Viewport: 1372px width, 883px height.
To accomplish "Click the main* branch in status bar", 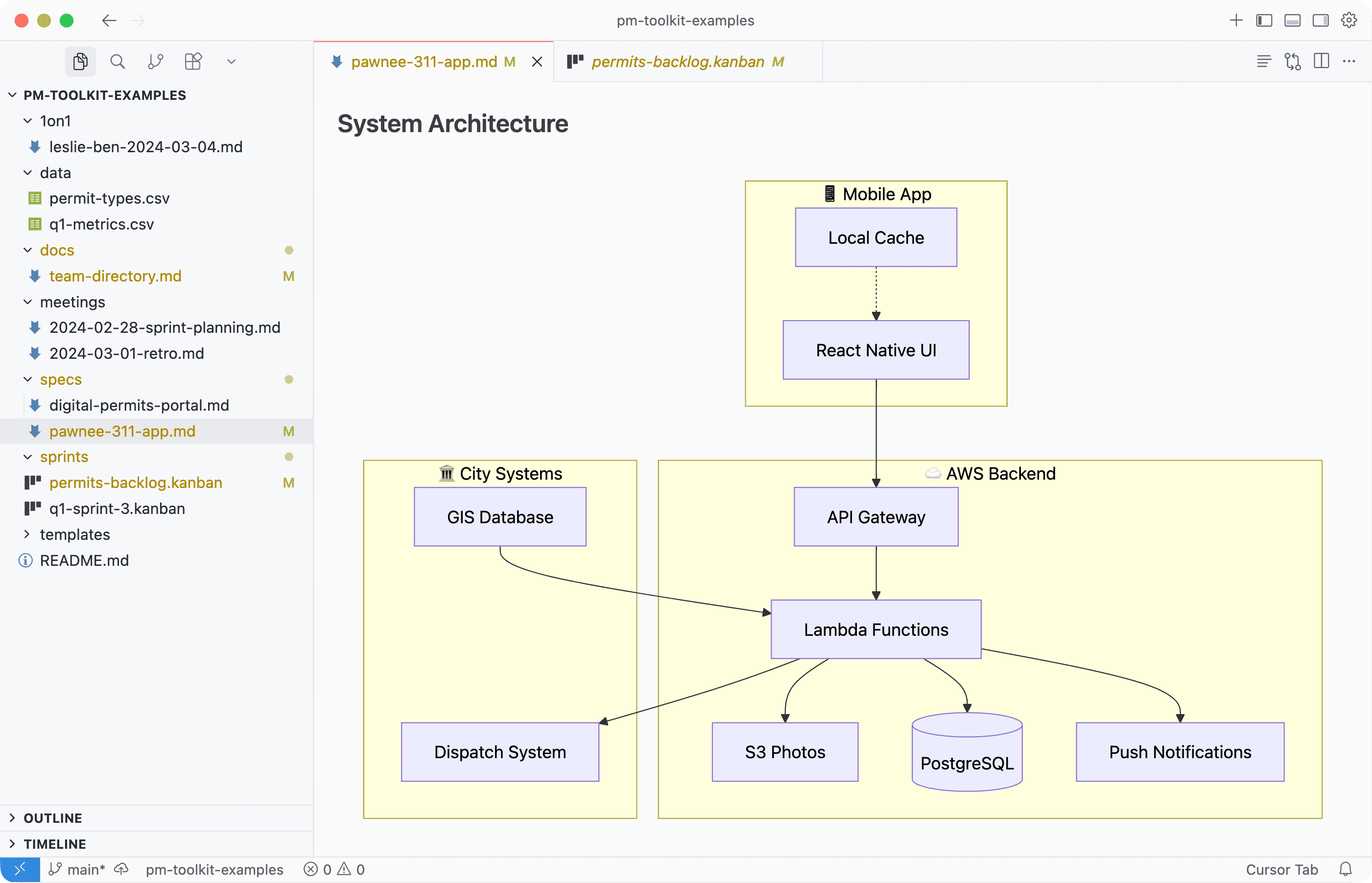I will point(86,869).
